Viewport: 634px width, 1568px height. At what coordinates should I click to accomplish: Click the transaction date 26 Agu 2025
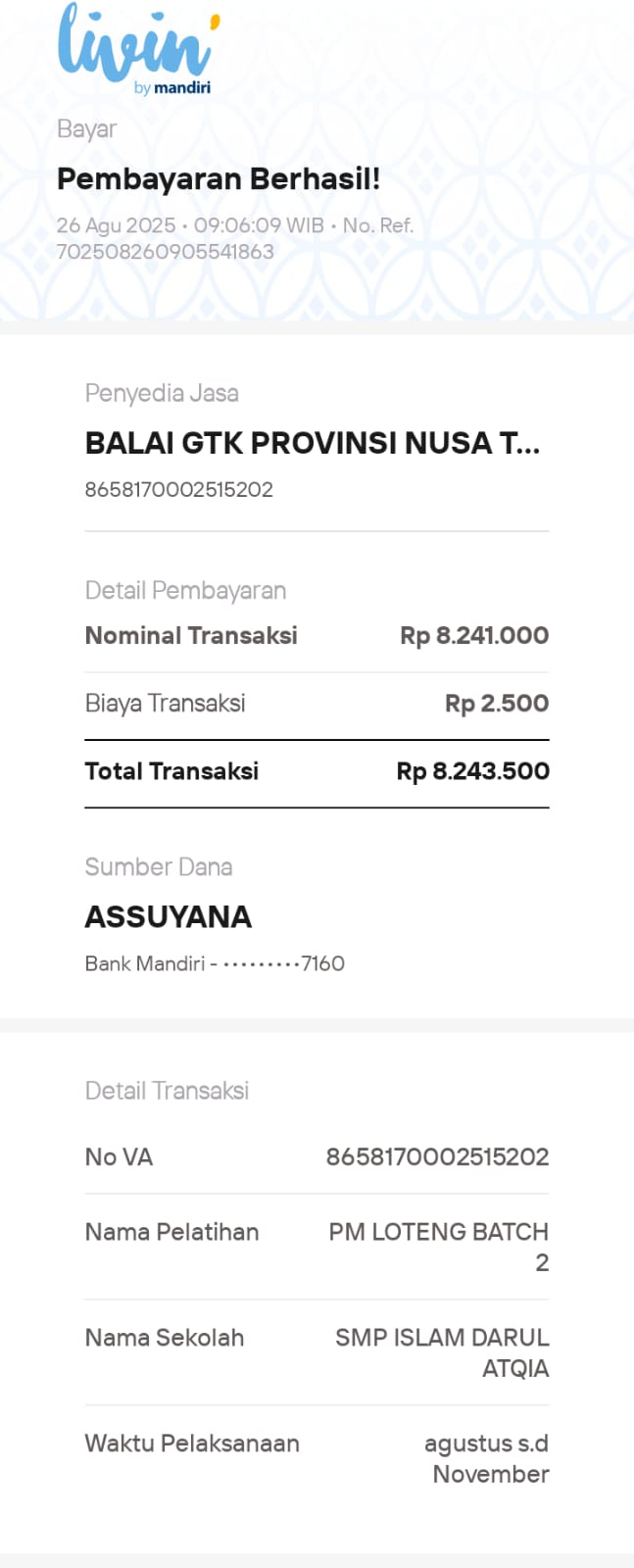click(116, 225)
